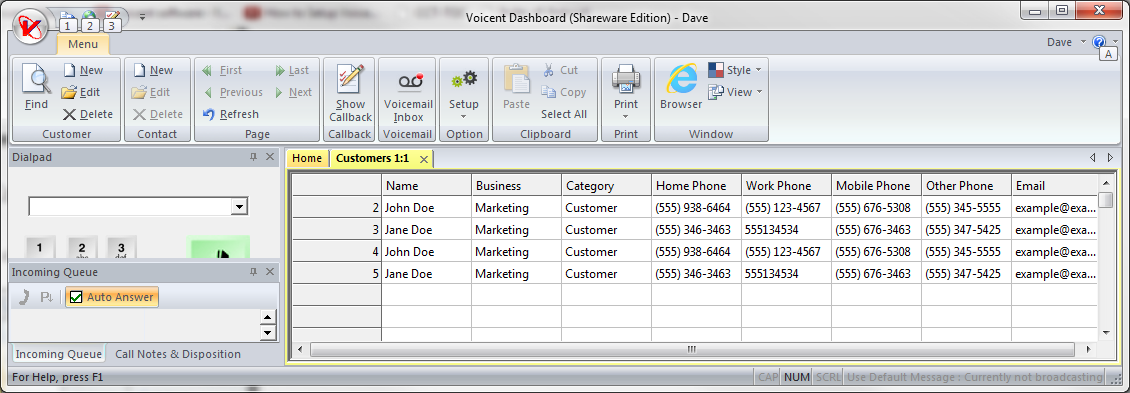This screenshot has height=393, width=1130.
Task: Expand the Setup options dropdown
Action: 463,116
